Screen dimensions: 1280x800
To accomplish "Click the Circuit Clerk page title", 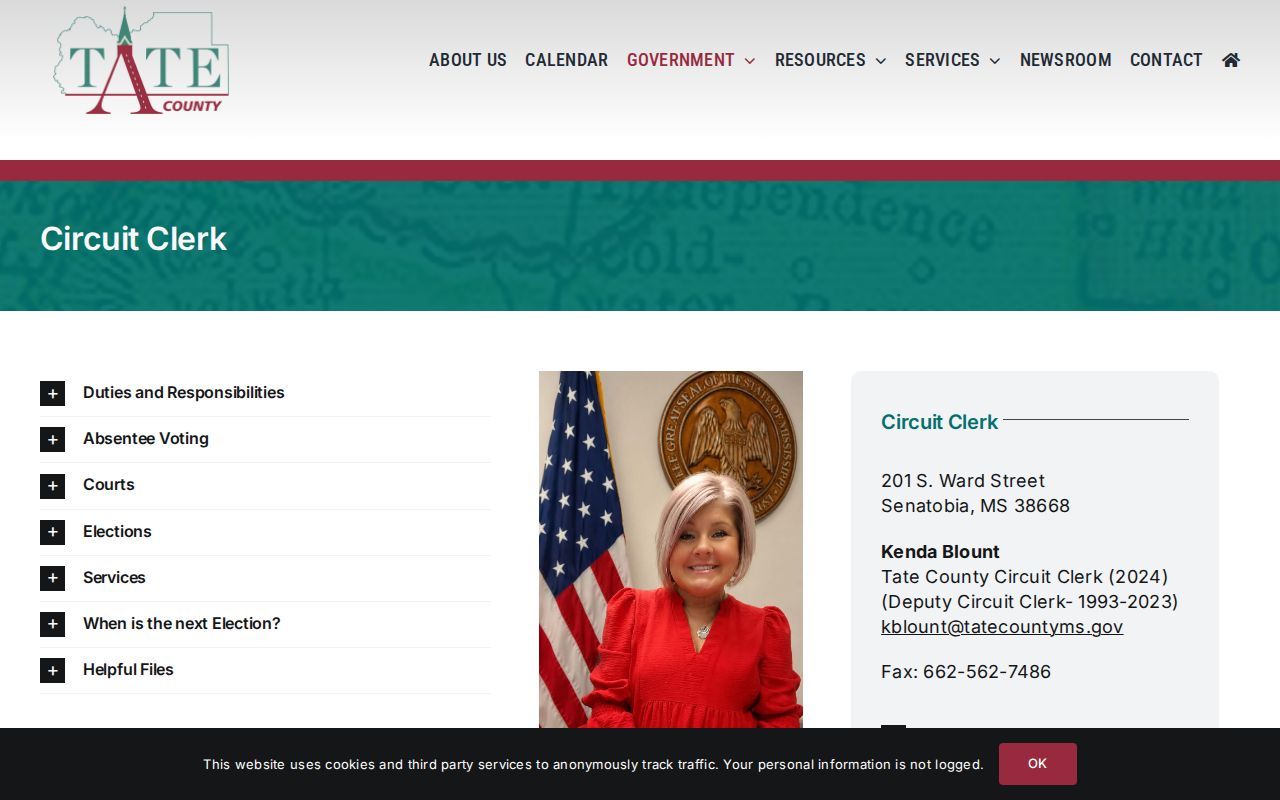I will [x=134, y=239].
